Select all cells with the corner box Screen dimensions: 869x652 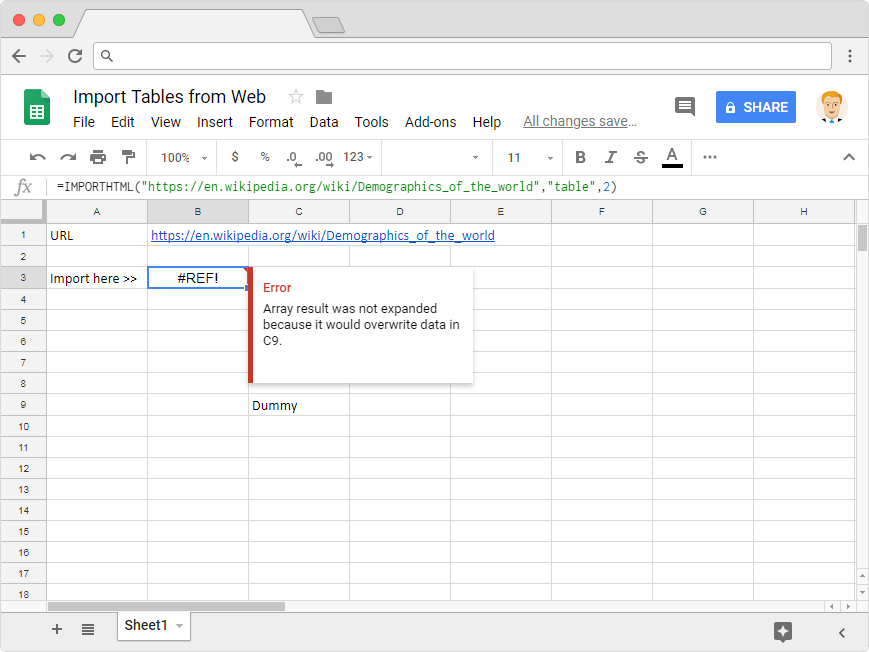(23, 211)
